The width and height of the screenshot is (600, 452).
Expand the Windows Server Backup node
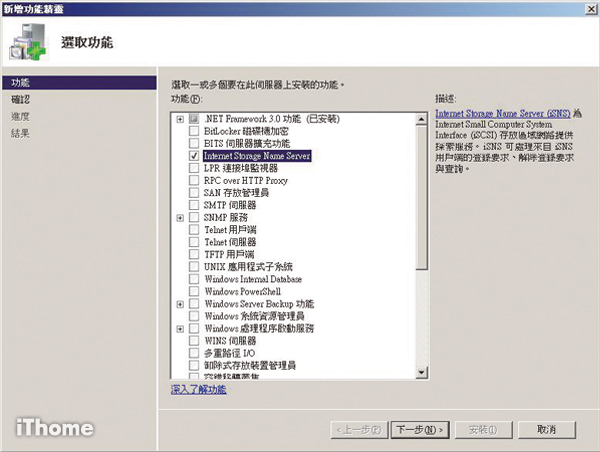coord(180,303)
